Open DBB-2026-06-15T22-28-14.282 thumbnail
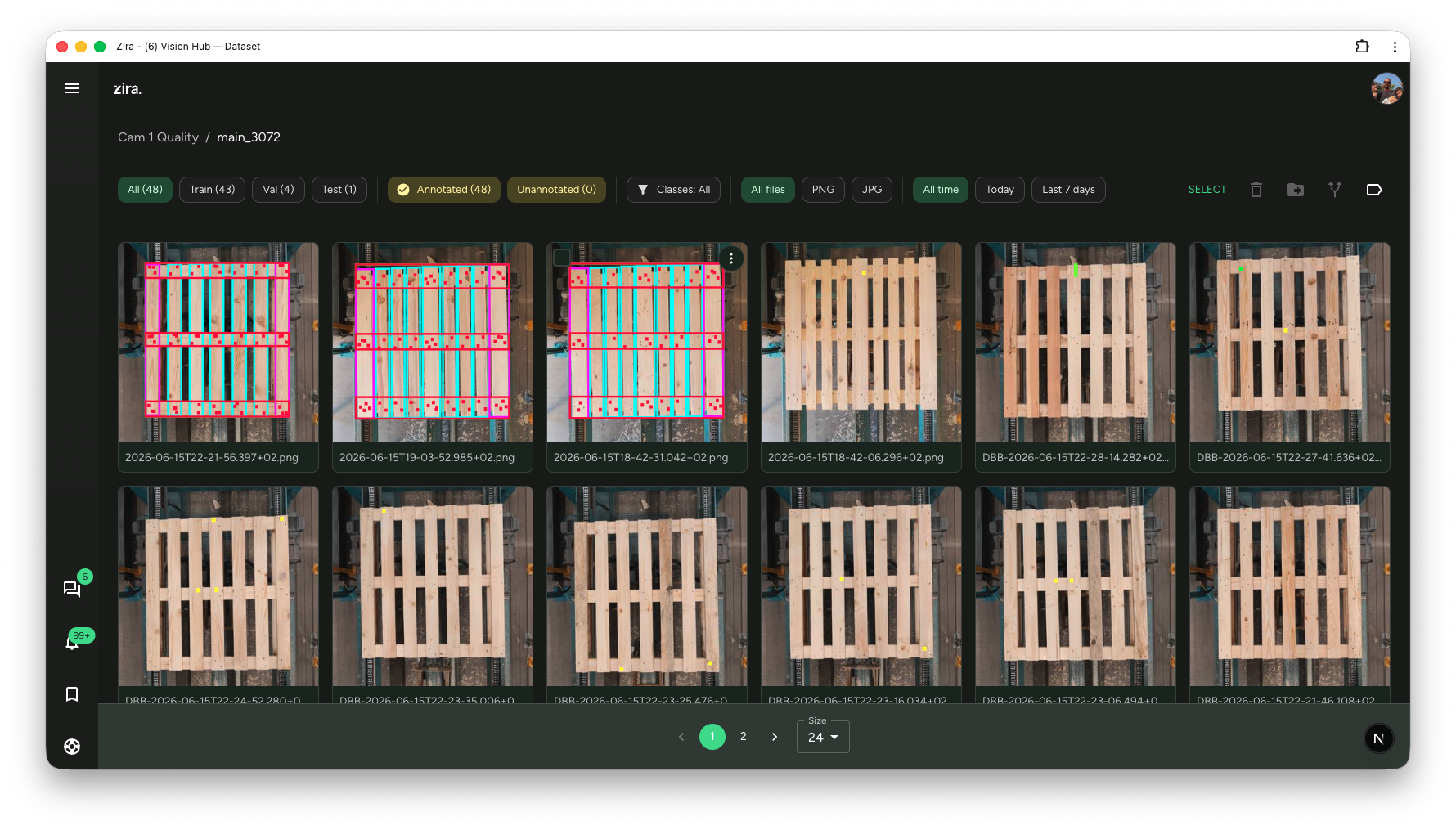The height and width of the screenshot is (830, 1456). (x=1076, y=343)
